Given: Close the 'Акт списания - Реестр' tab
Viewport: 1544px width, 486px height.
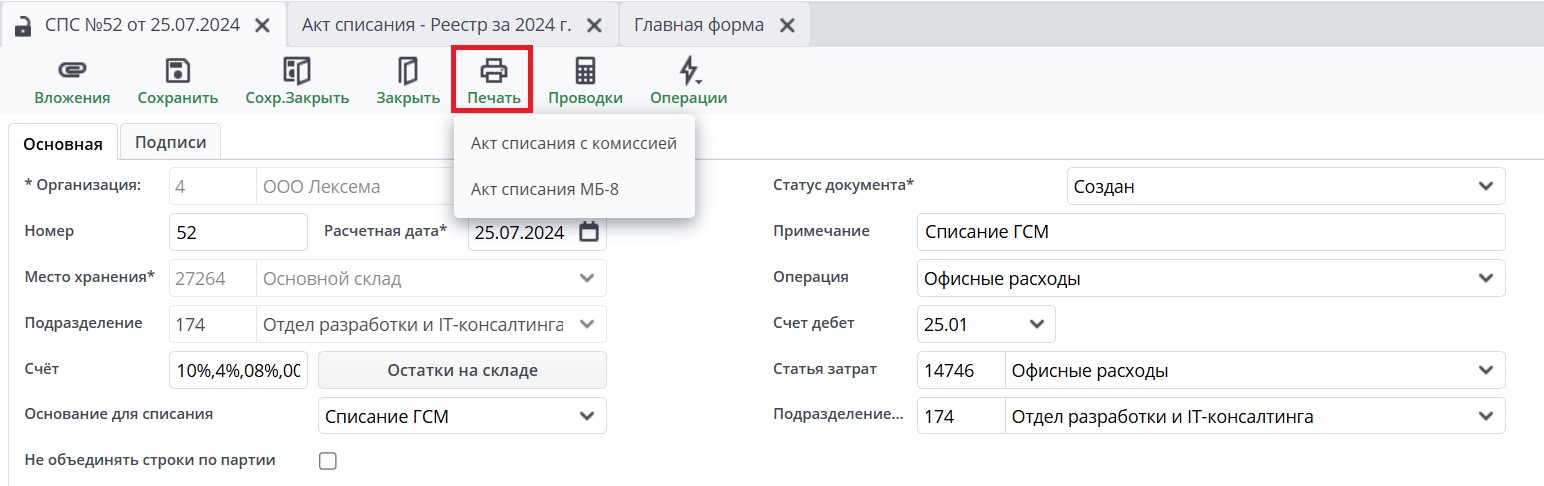Looking at the screenshot, I should 594,25.
